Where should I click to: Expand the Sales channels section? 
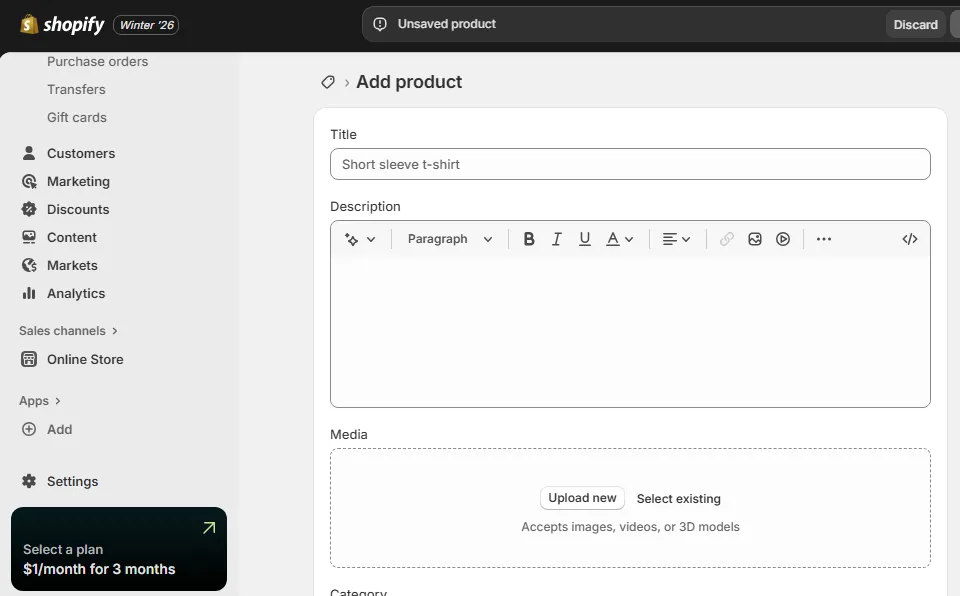tap(67, 330)
